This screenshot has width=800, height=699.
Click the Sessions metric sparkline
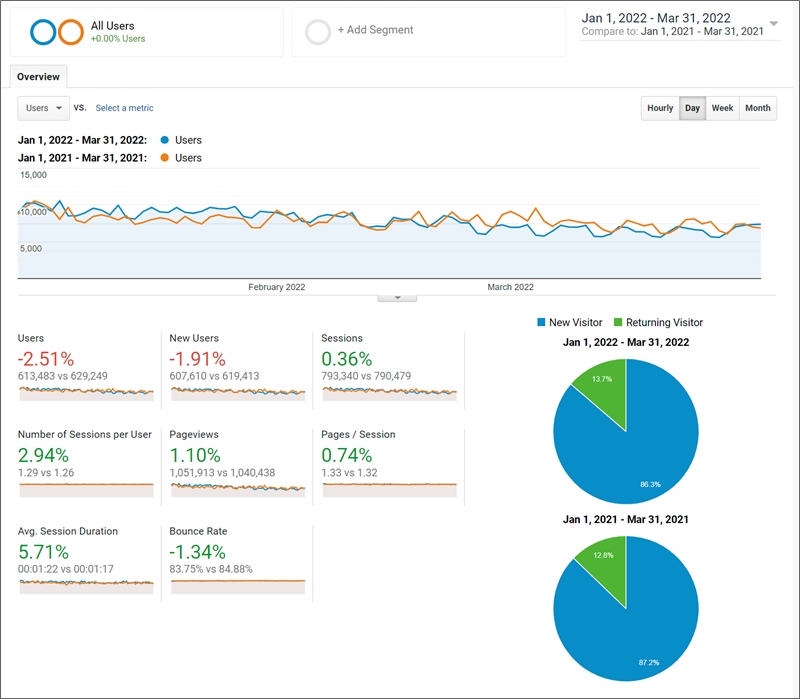pos(389,393)
